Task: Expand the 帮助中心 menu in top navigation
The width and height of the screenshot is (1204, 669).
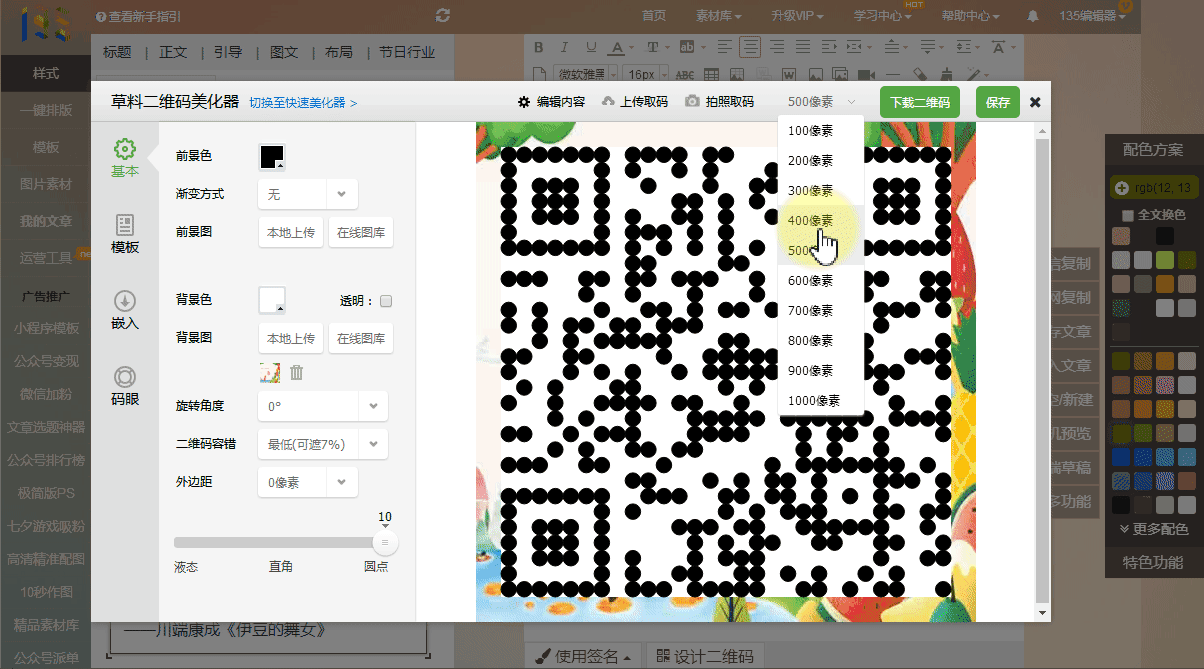Action: point(971,16)
